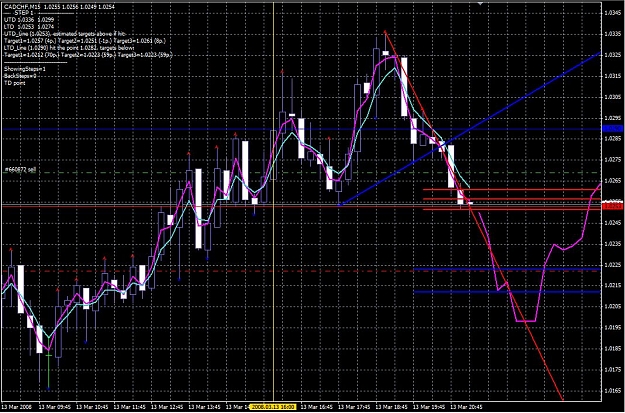Click the 'STEP 1' indicator heading

point(26,13)
